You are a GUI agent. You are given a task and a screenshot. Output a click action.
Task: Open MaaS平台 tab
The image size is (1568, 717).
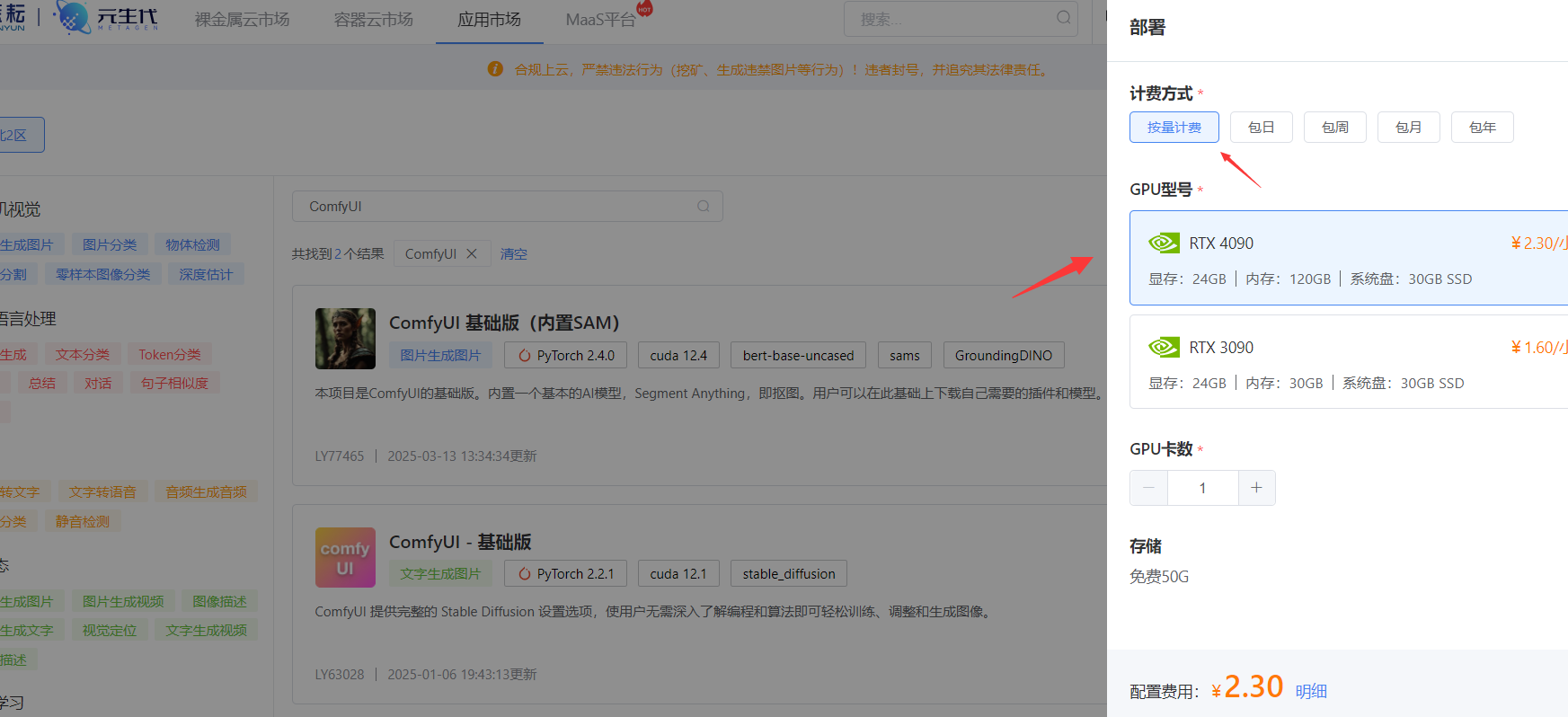point(600,19)
